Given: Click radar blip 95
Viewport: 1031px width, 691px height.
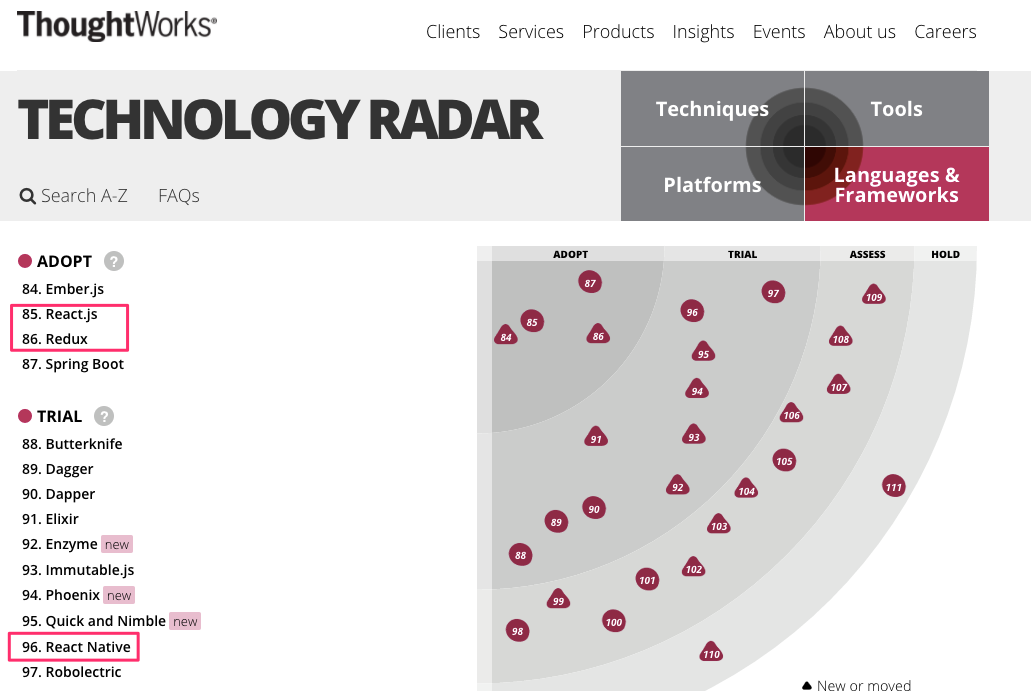Looking at the screenshot, I should click(703, 352).
